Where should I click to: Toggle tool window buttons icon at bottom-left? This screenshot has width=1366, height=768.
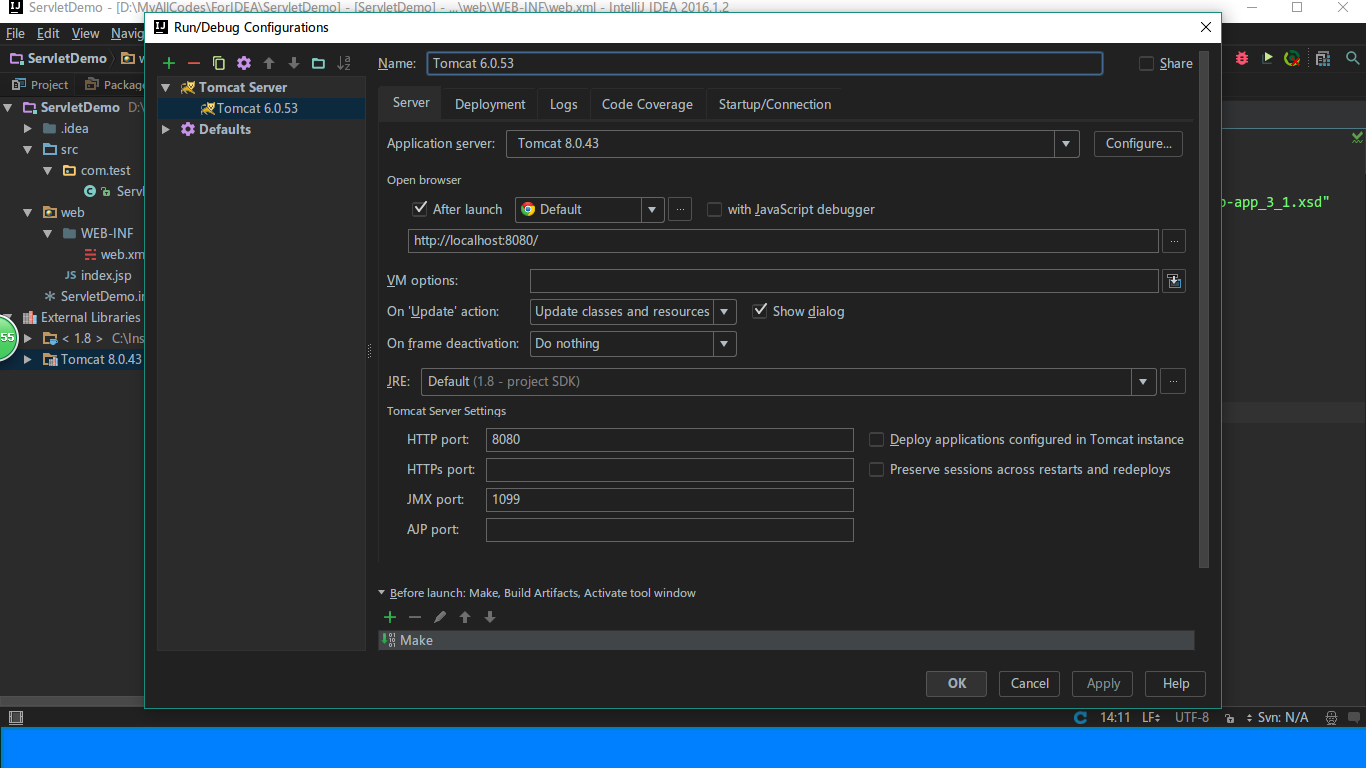coord(15,717)
